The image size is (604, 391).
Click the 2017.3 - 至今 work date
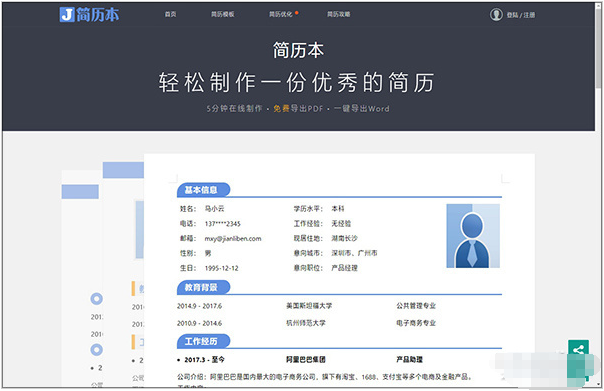204,359
